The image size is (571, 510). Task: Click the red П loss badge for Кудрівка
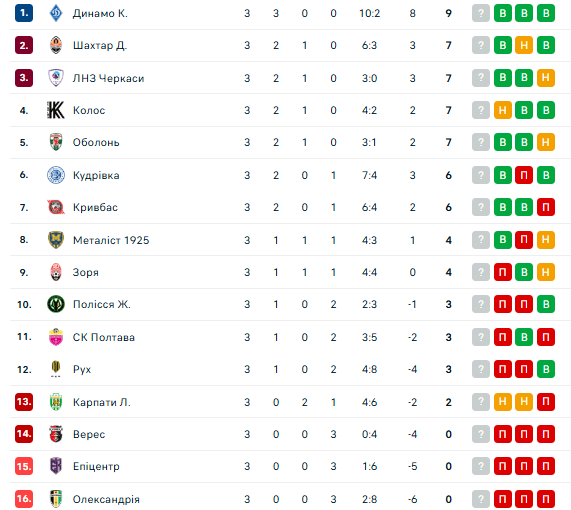click(524, 175)
